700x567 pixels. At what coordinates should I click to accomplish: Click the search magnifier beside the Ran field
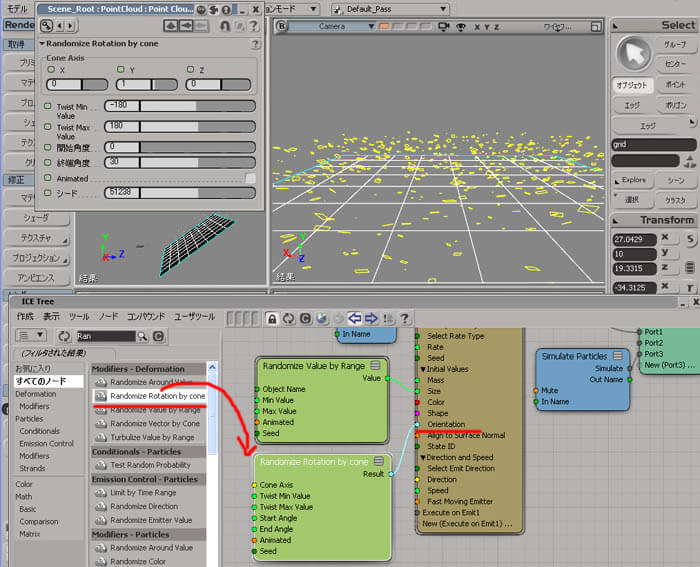(143, 336)
